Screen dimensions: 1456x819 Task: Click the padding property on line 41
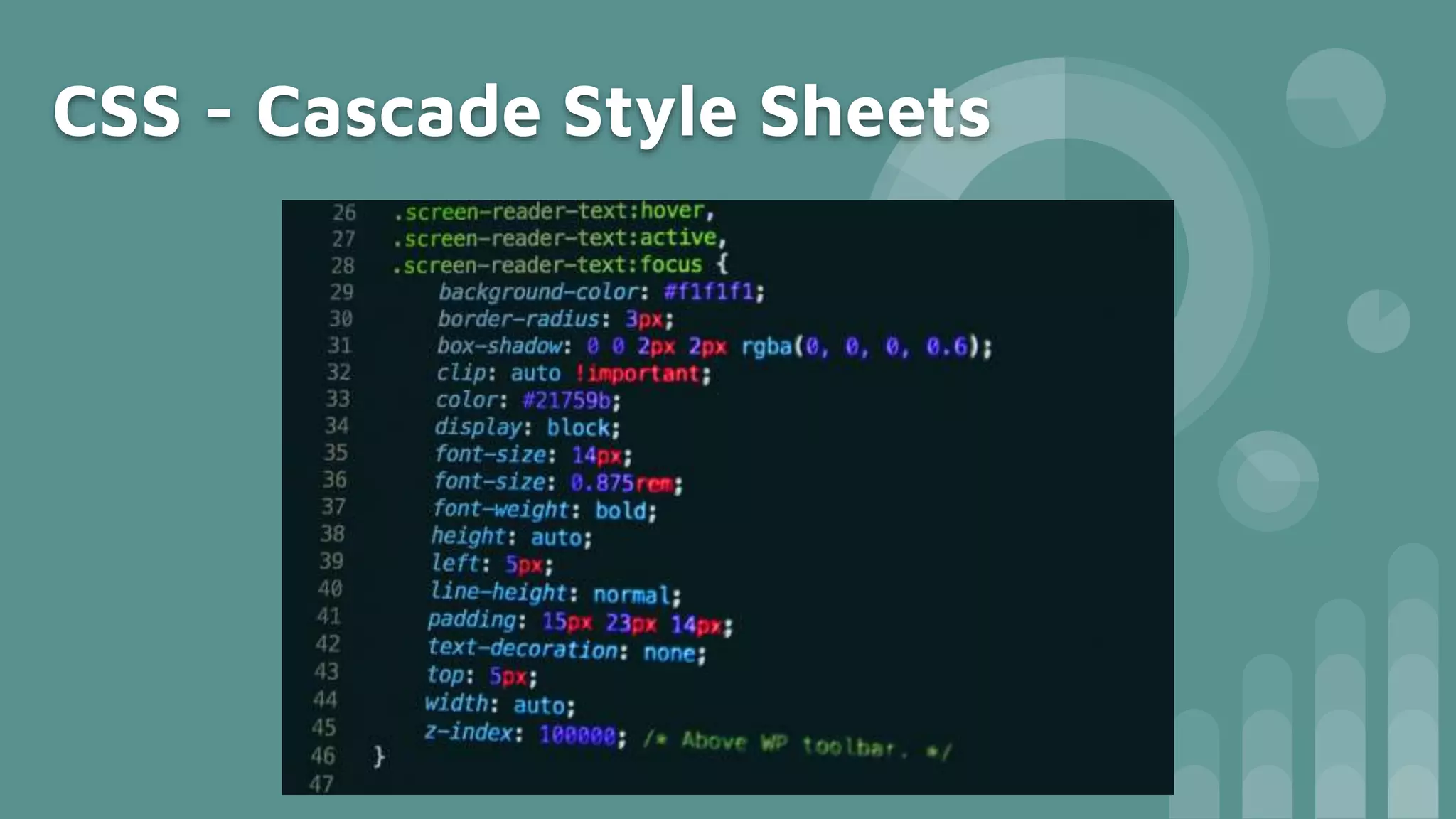(x=472, y=620)
